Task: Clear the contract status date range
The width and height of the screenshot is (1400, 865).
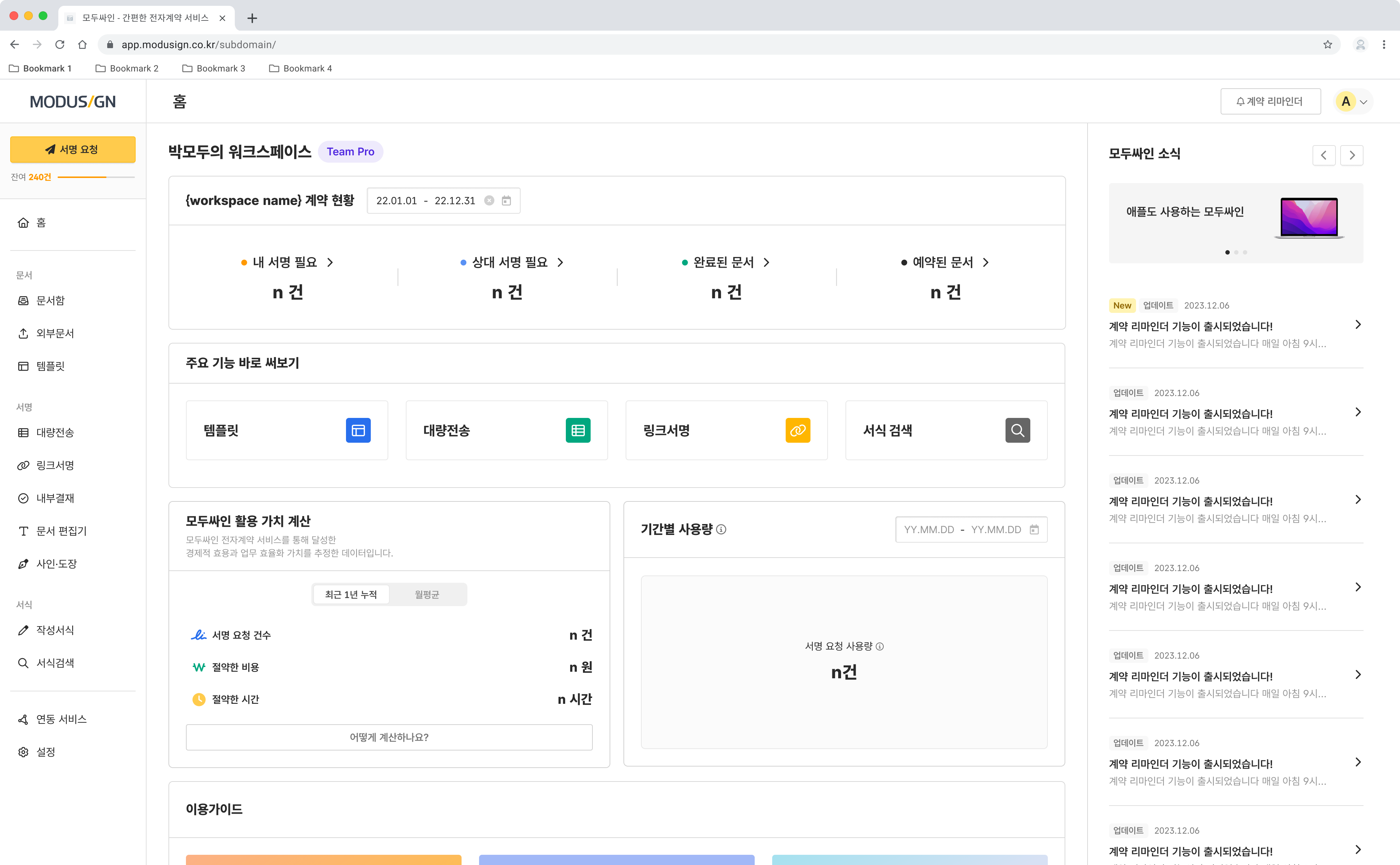Action: pos(489,200)
